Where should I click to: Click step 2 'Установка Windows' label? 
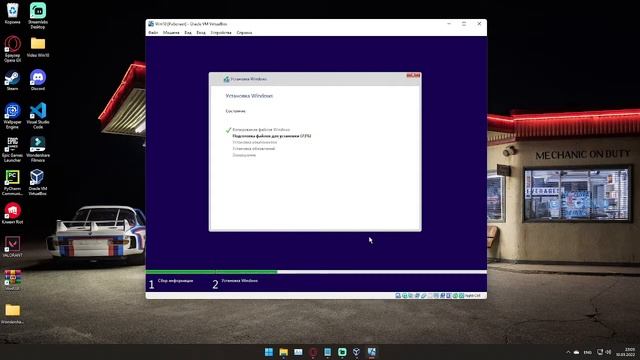[240, 281]
